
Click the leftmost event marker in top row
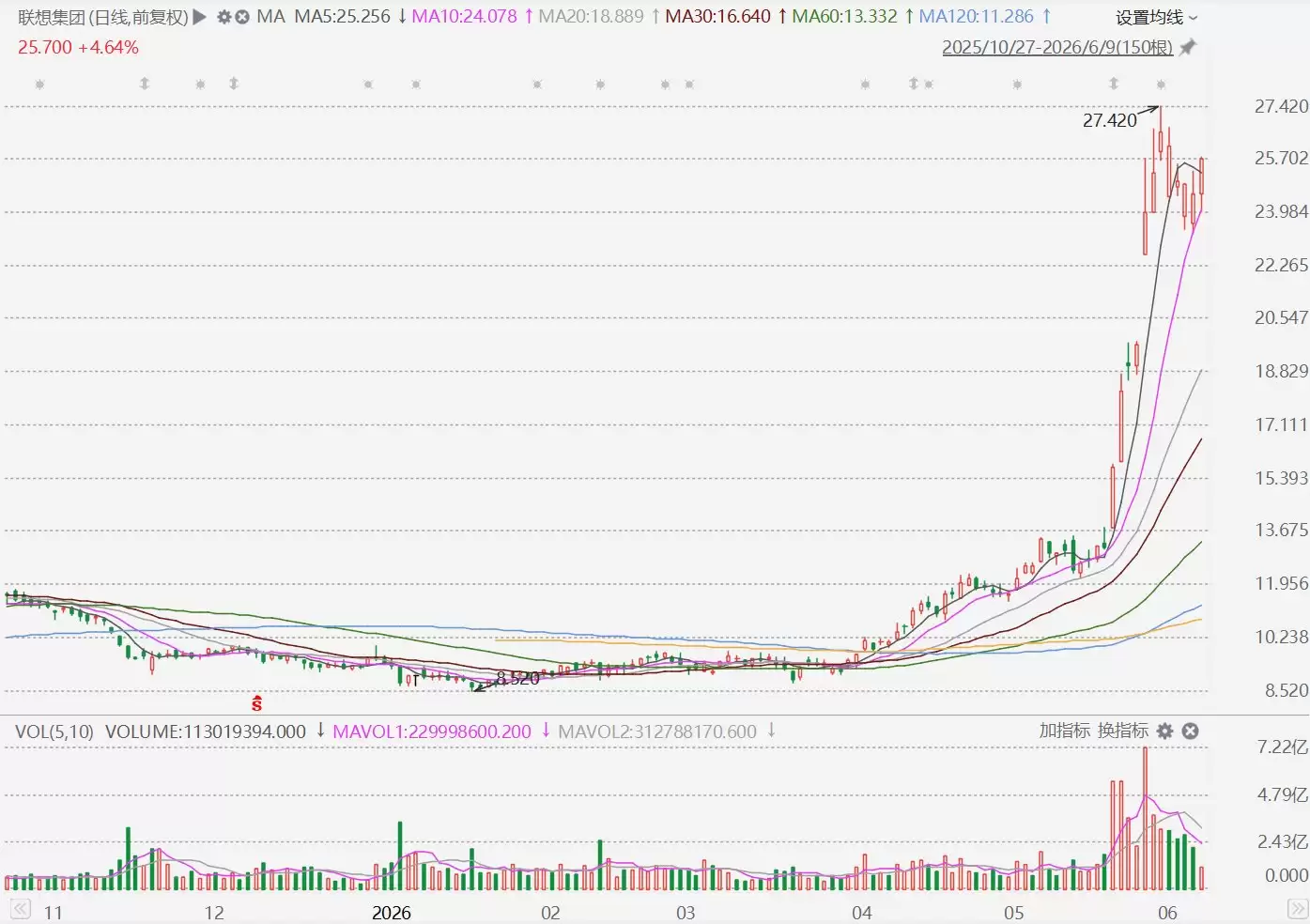point(39,85)
